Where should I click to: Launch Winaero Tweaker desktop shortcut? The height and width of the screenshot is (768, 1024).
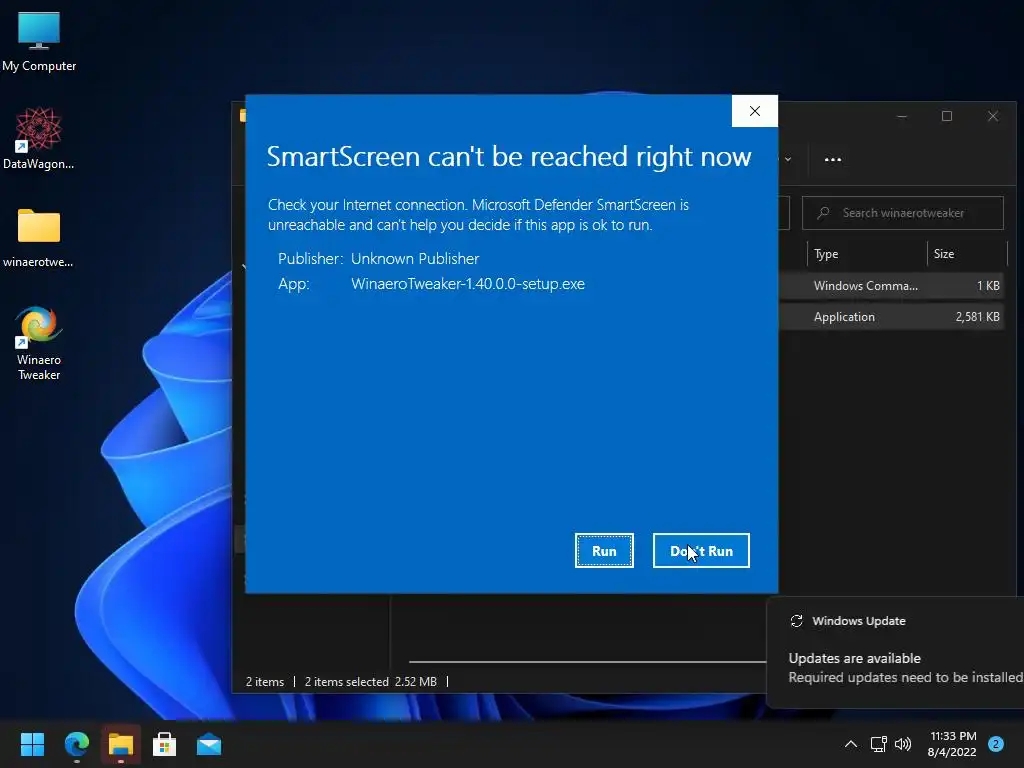(x=39, y=343)
